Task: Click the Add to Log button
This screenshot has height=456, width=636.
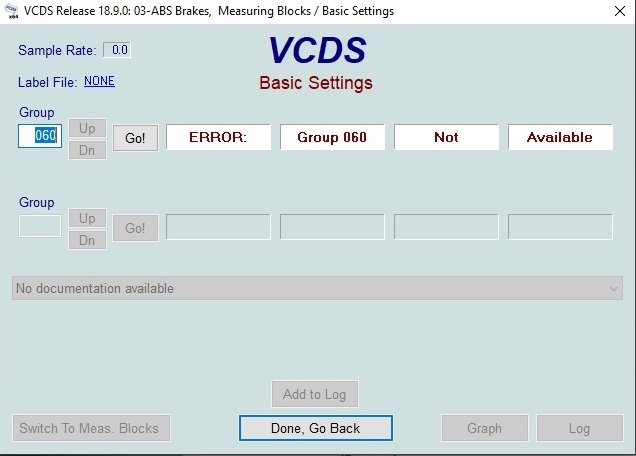Action: [x=315, y=394]
